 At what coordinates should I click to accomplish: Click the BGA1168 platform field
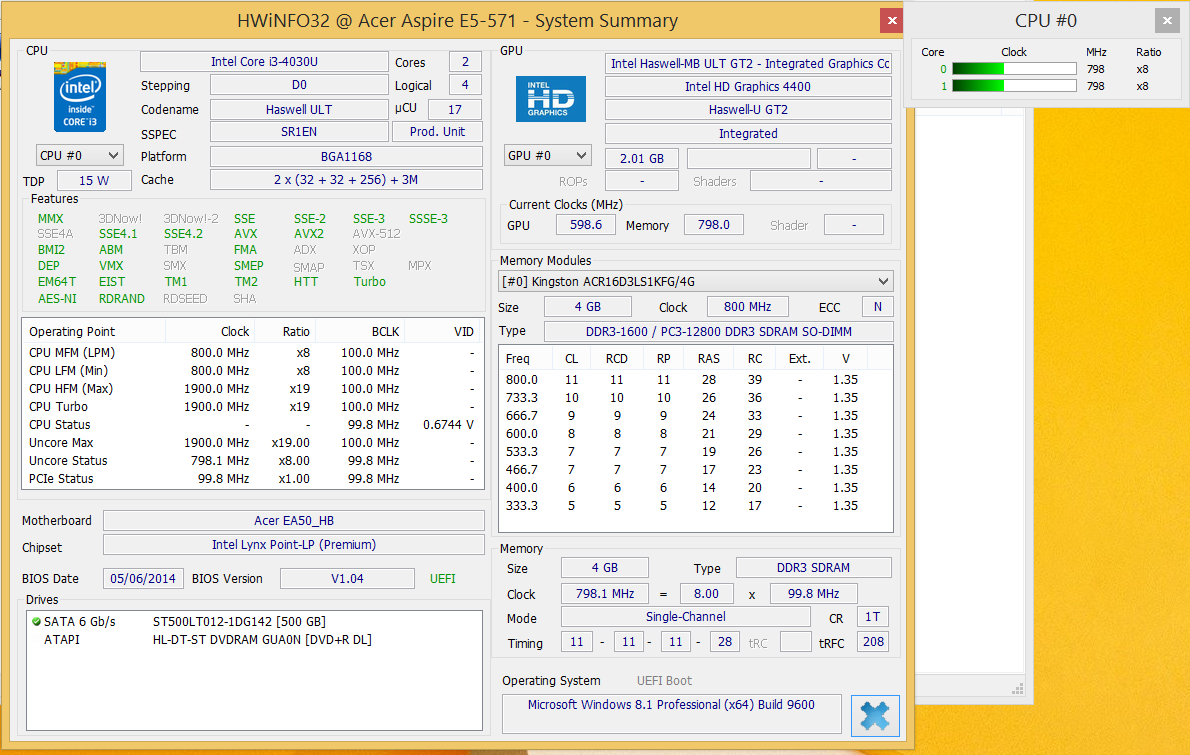click(346, 156)
